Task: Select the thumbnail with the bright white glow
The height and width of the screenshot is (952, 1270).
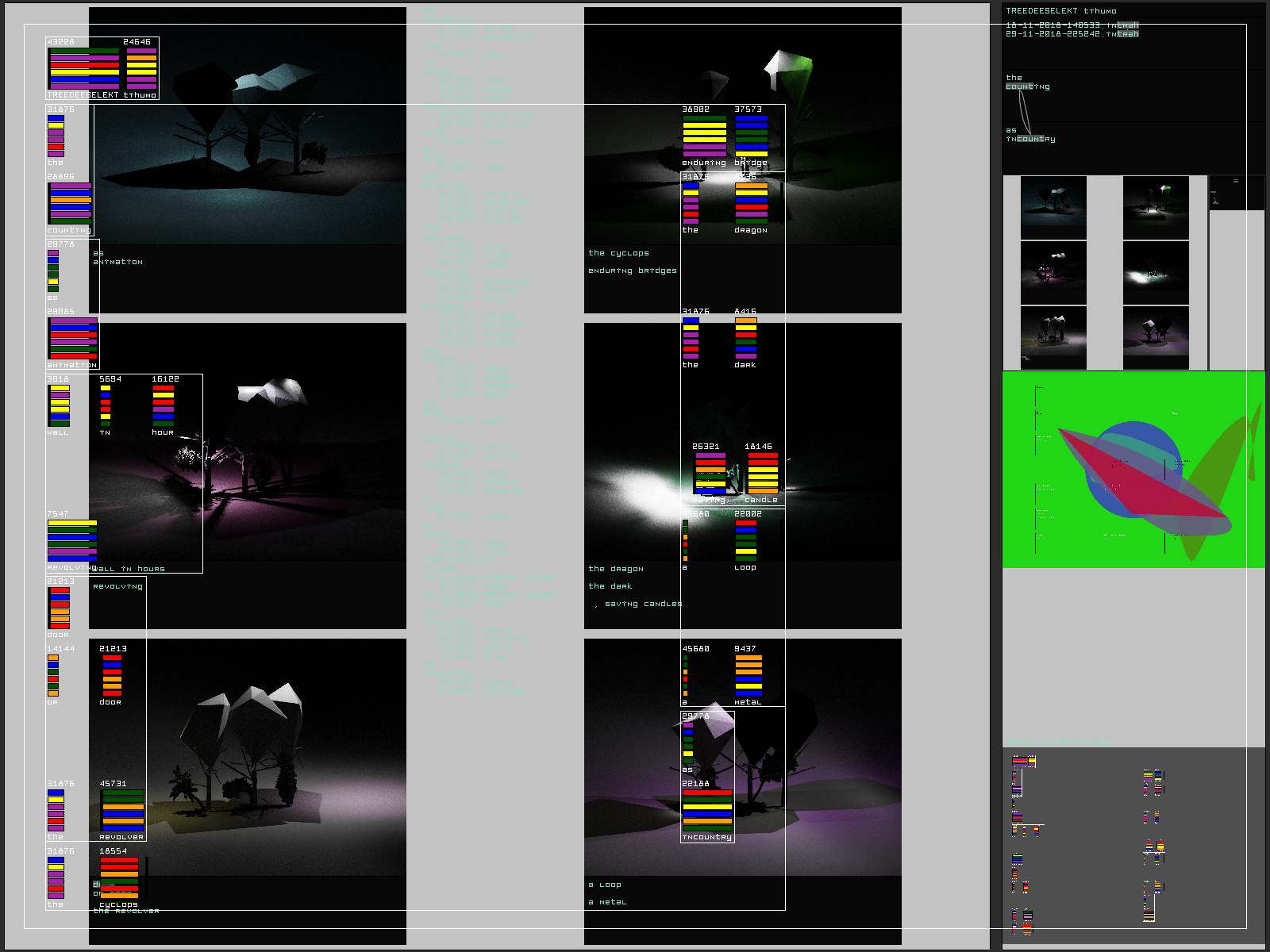Action: click(x=1156, y=273)
